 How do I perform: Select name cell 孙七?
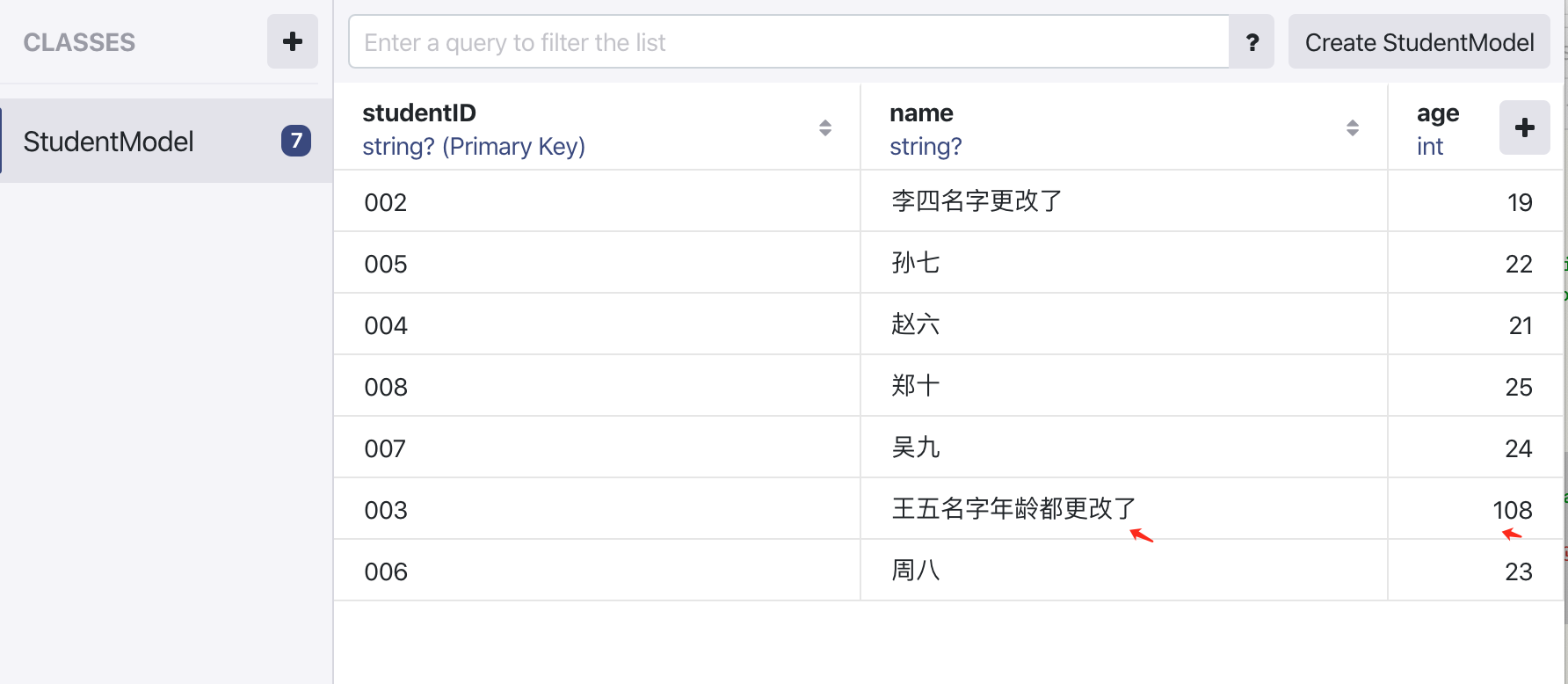[1124, 263]
